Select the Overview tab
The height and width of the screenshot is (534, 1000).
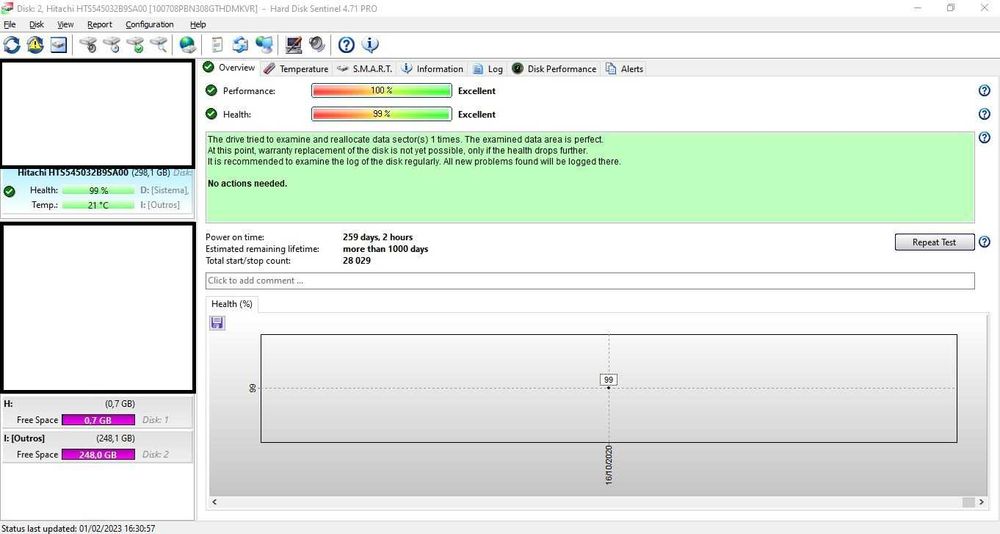[229, 68]
